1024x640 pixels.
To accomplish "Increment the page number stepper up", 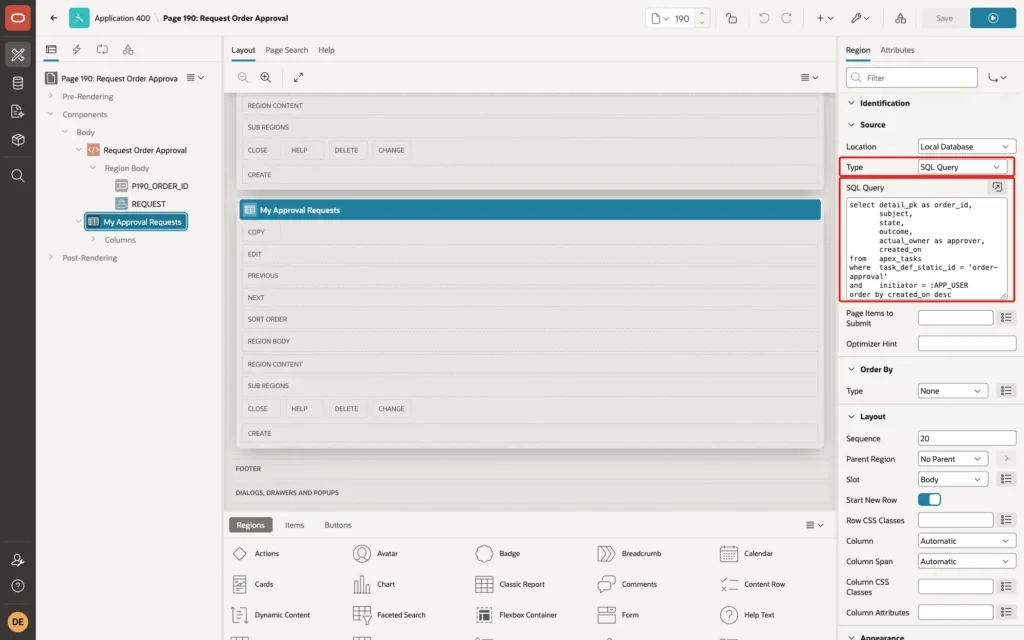I will click(702, 13).
